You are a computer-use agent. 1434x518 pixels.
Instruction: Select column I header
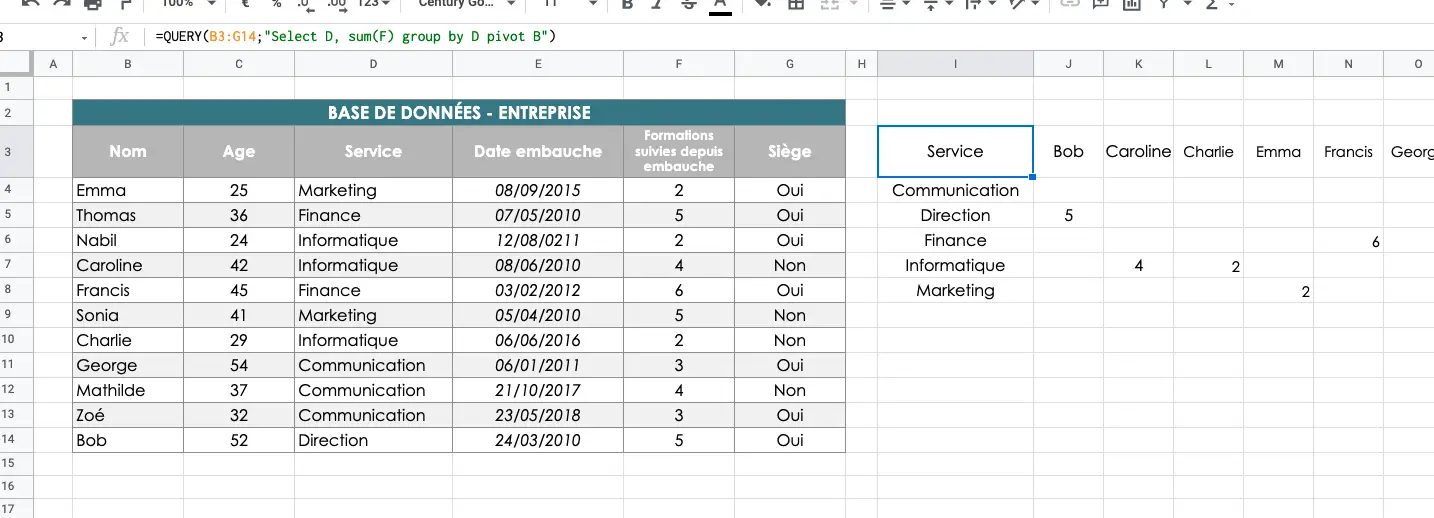tap(955, 64)
